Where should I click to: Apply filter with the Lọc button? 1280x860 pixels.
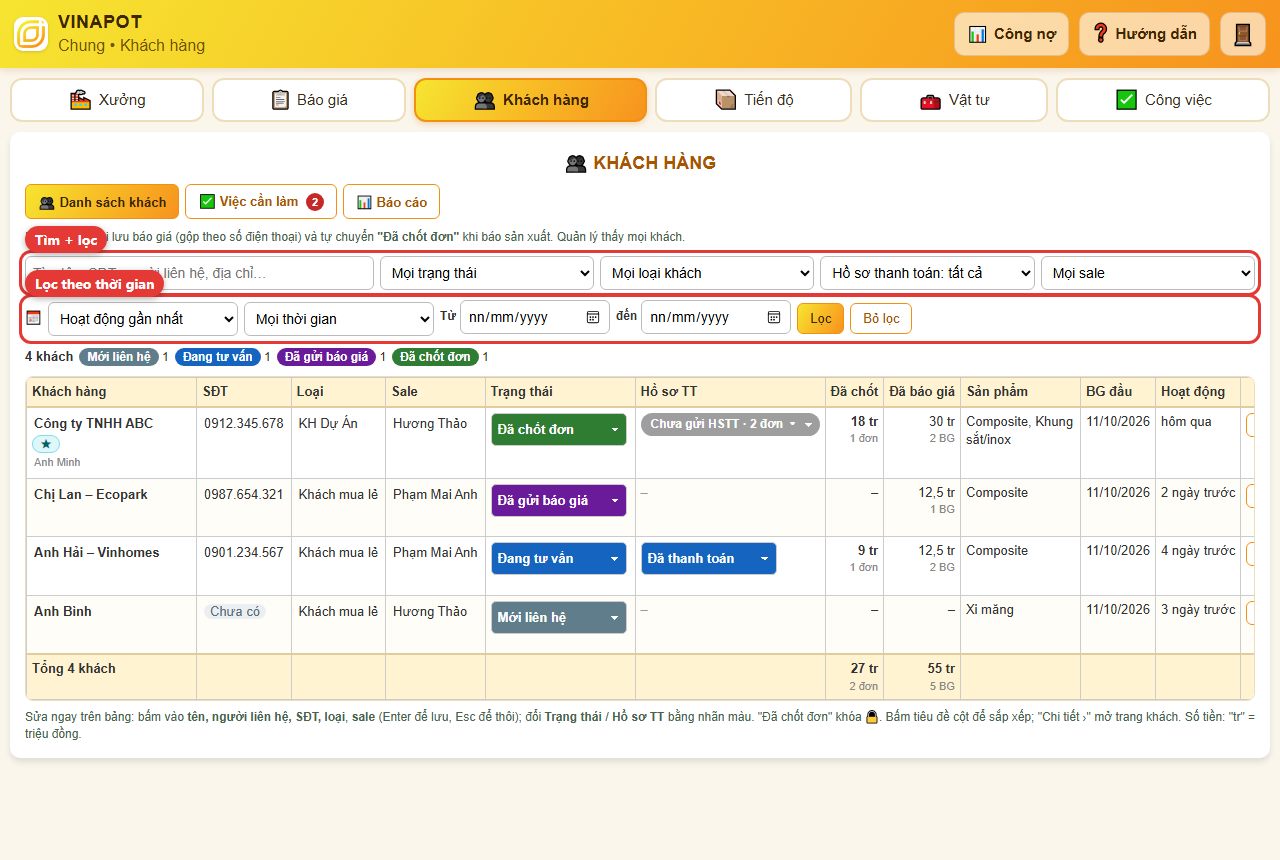[820, 318]
